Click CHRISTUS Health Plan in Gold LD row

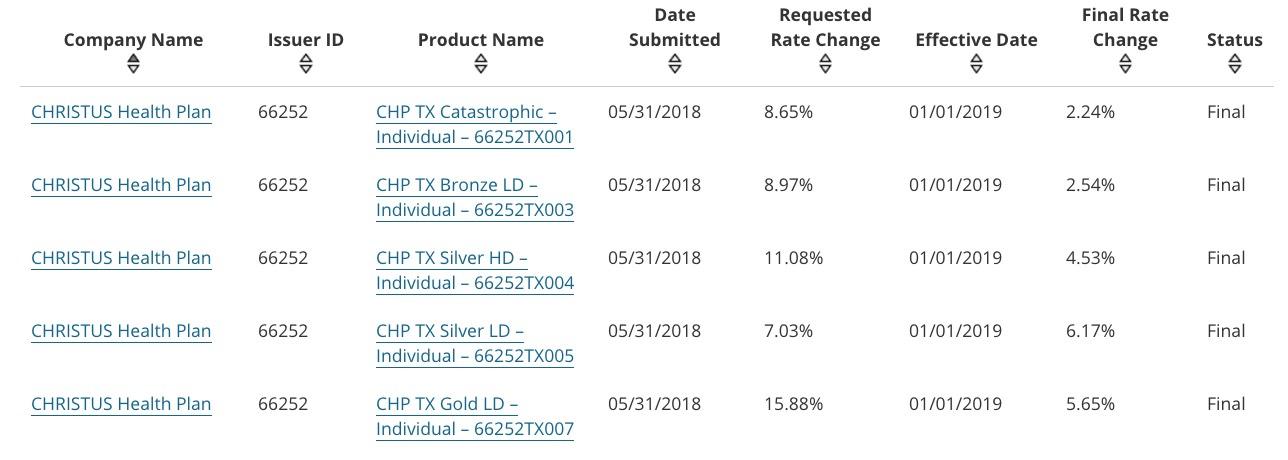pos(121,404)
